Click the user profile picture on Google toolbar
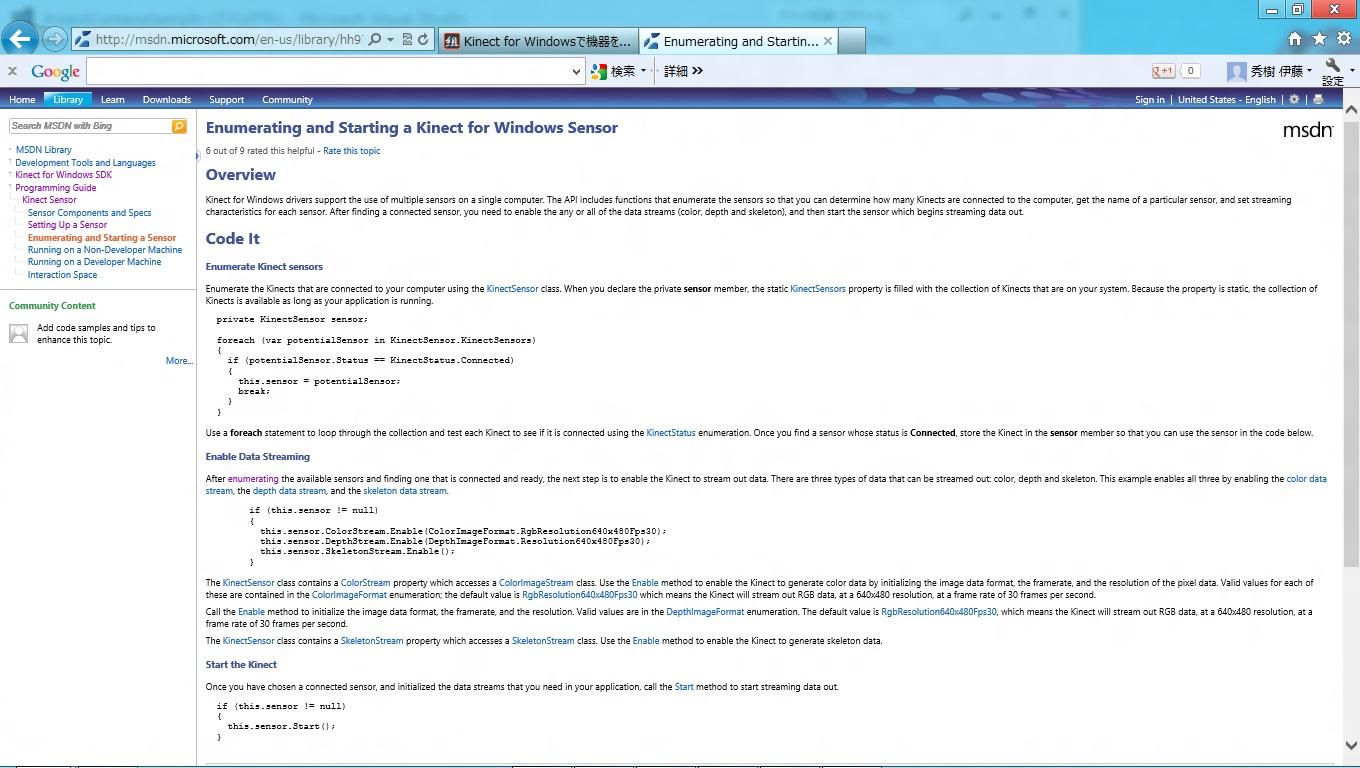The image size is (1360, 768). coord(1237,71)
